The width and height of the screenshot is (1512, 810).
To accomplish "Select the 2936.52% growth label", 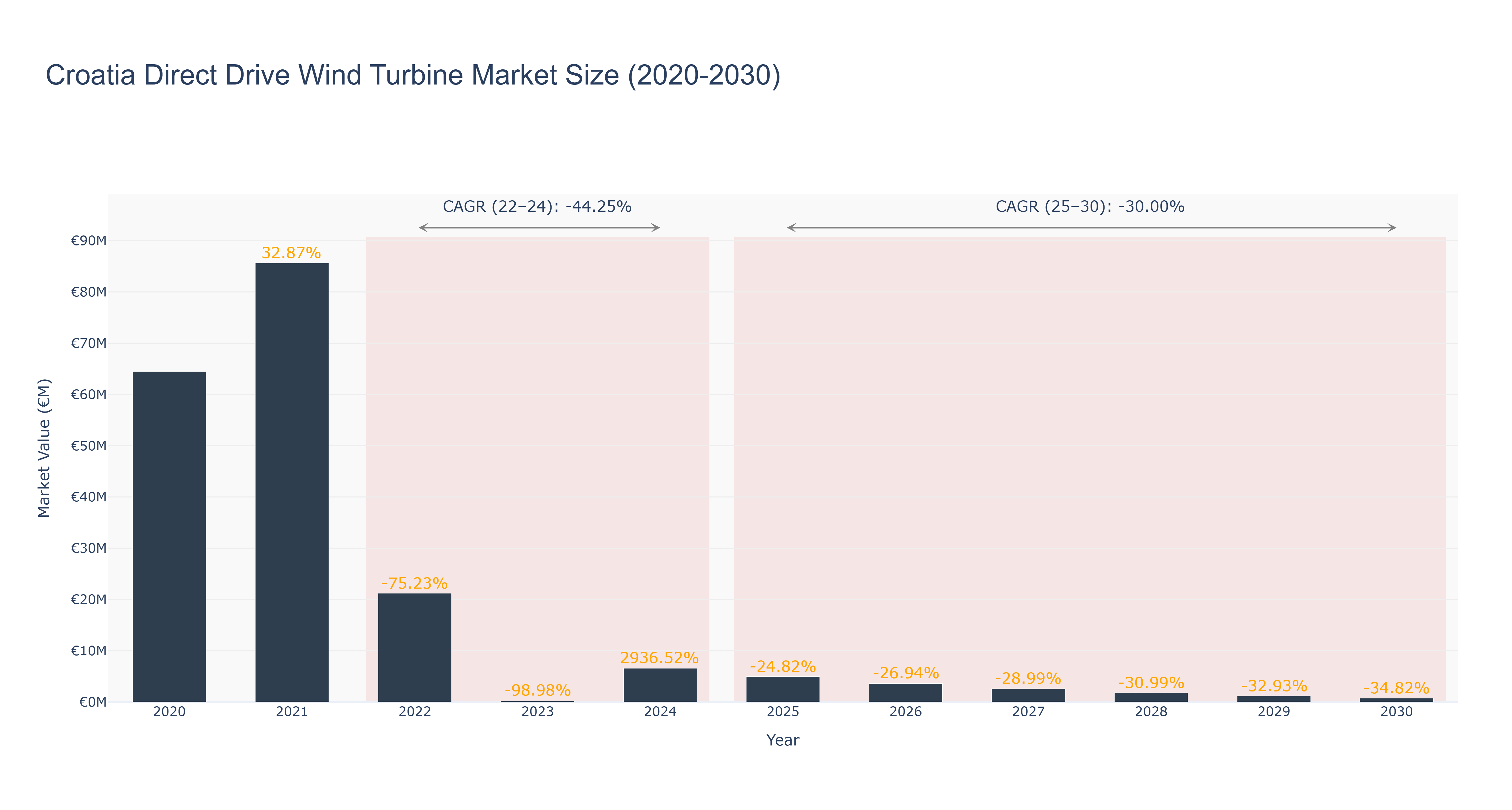I will (659, 658).
